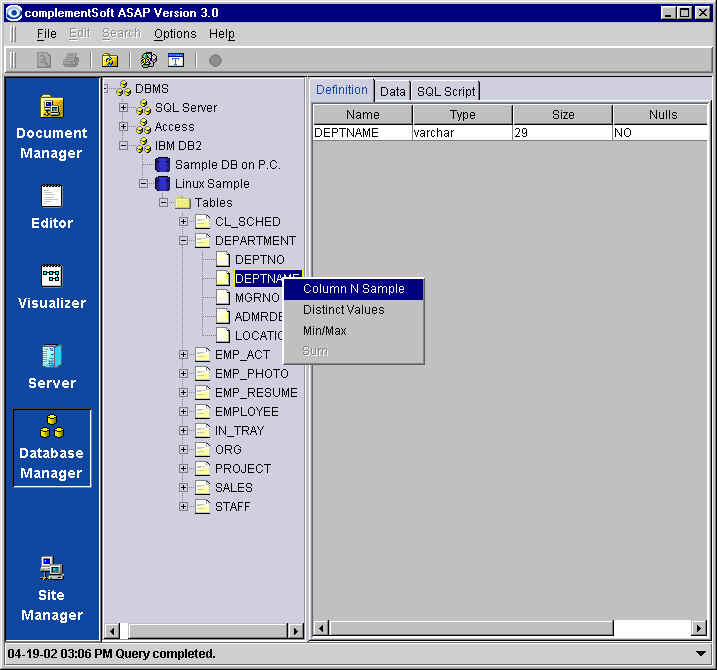Image resolution: width=717 pixels, height=670 pixels.
Task: Click the Type column header
Action: pos(462,114)
